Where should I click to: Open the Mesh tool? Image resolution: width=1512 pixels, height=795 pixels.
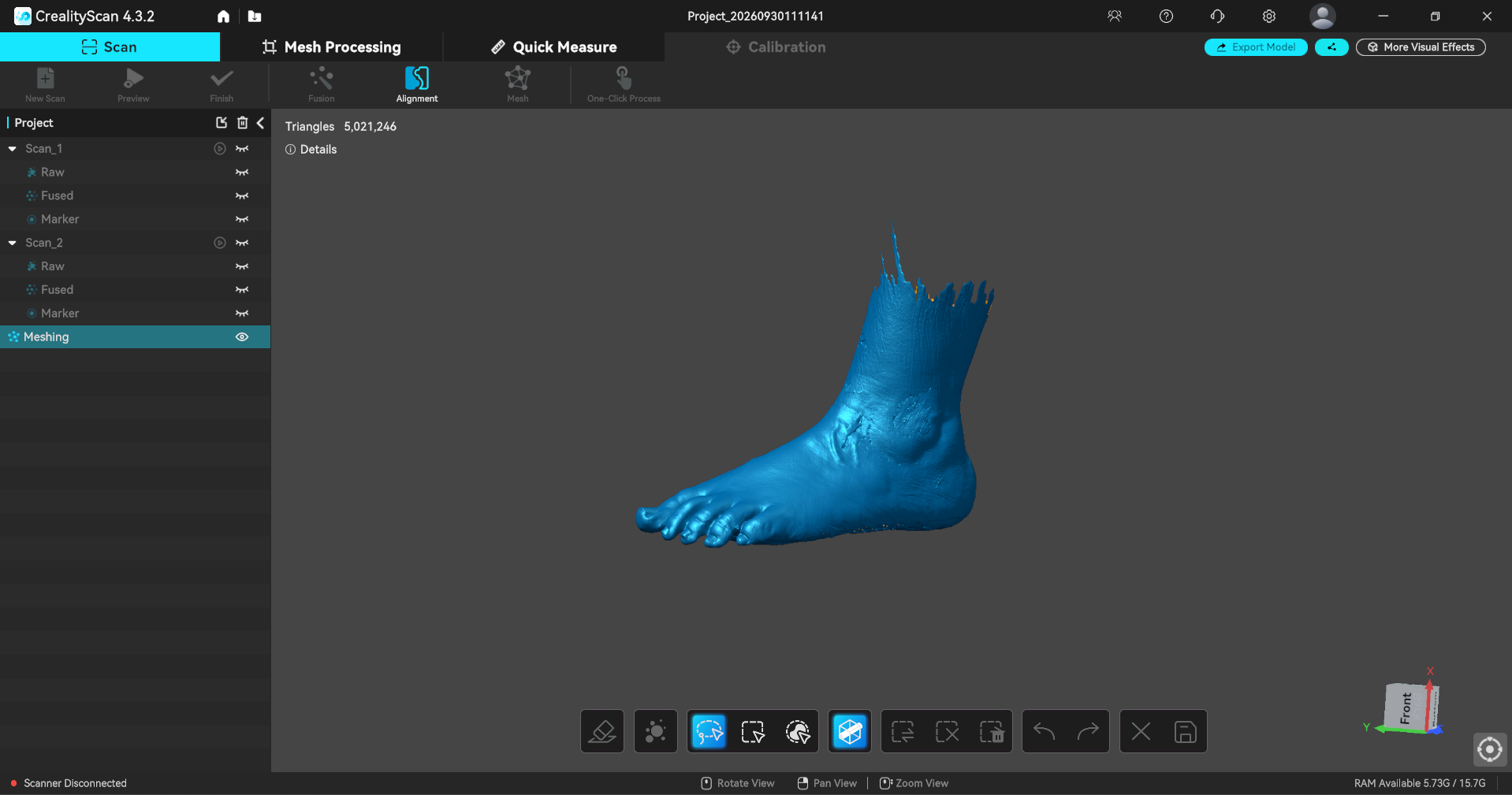point(518,84)
